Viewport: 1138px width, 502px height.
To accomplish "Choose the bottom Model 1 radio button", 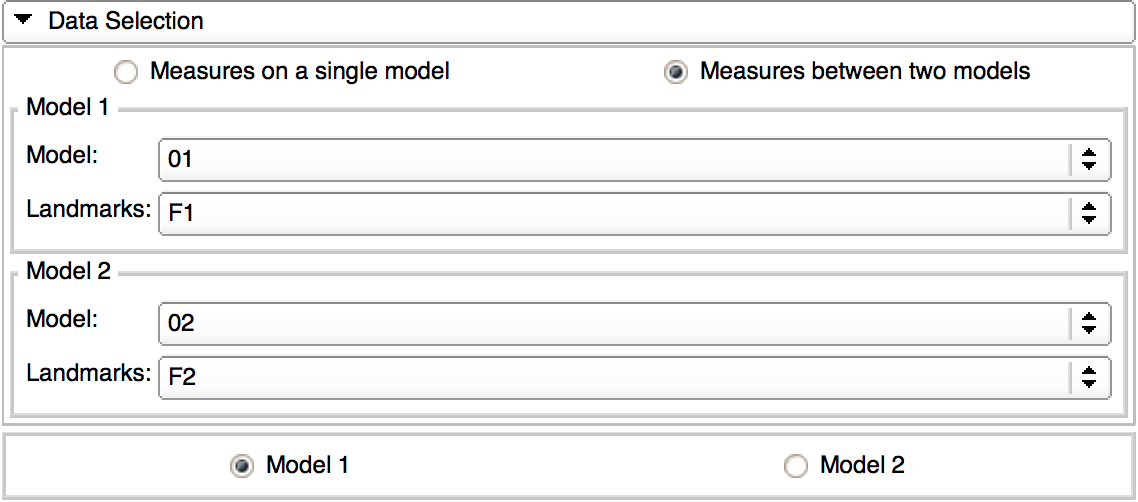I will [x=241, y=466].
